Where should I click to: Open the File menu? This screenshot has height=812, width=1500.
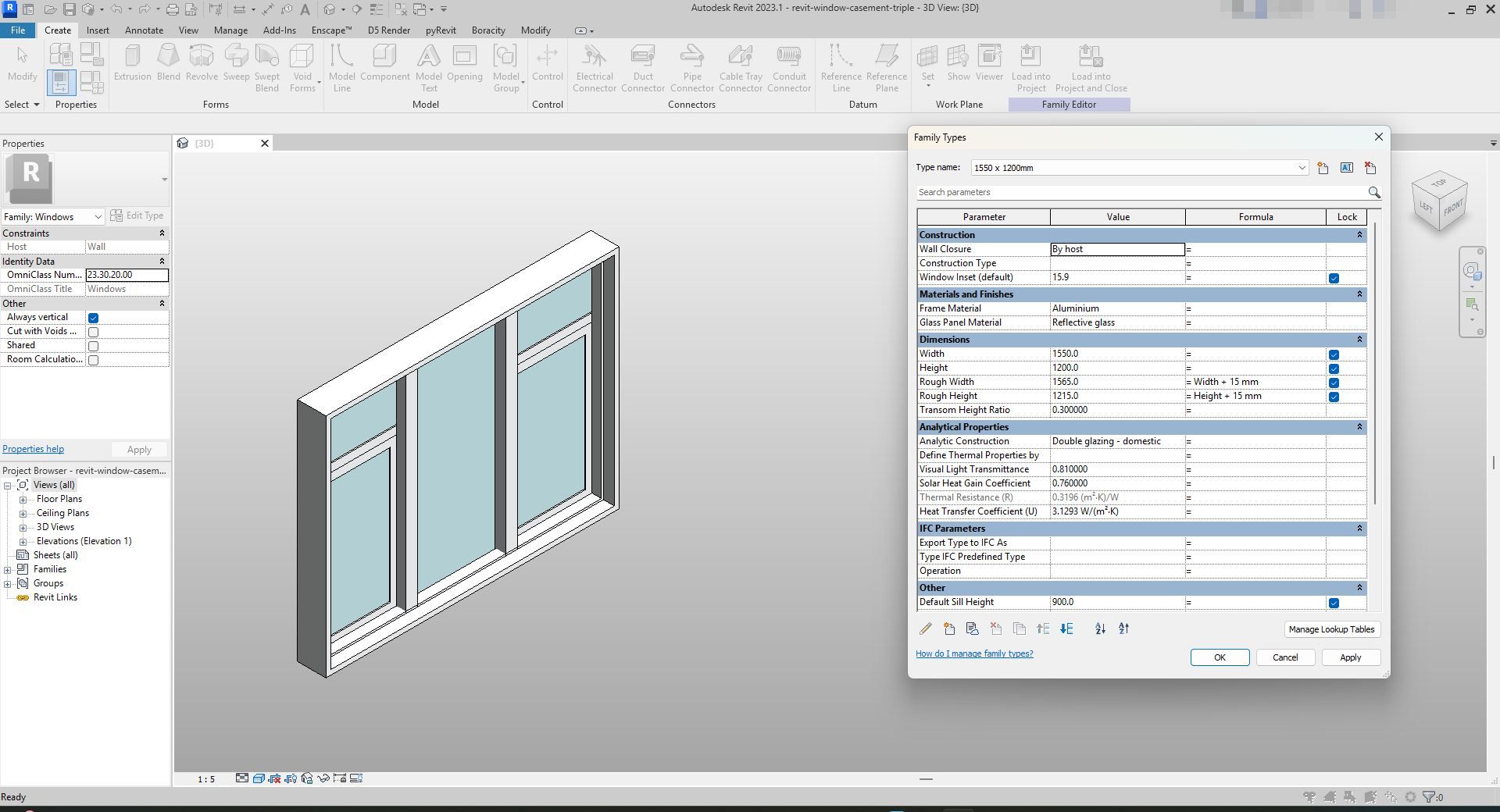coord(18,30)
